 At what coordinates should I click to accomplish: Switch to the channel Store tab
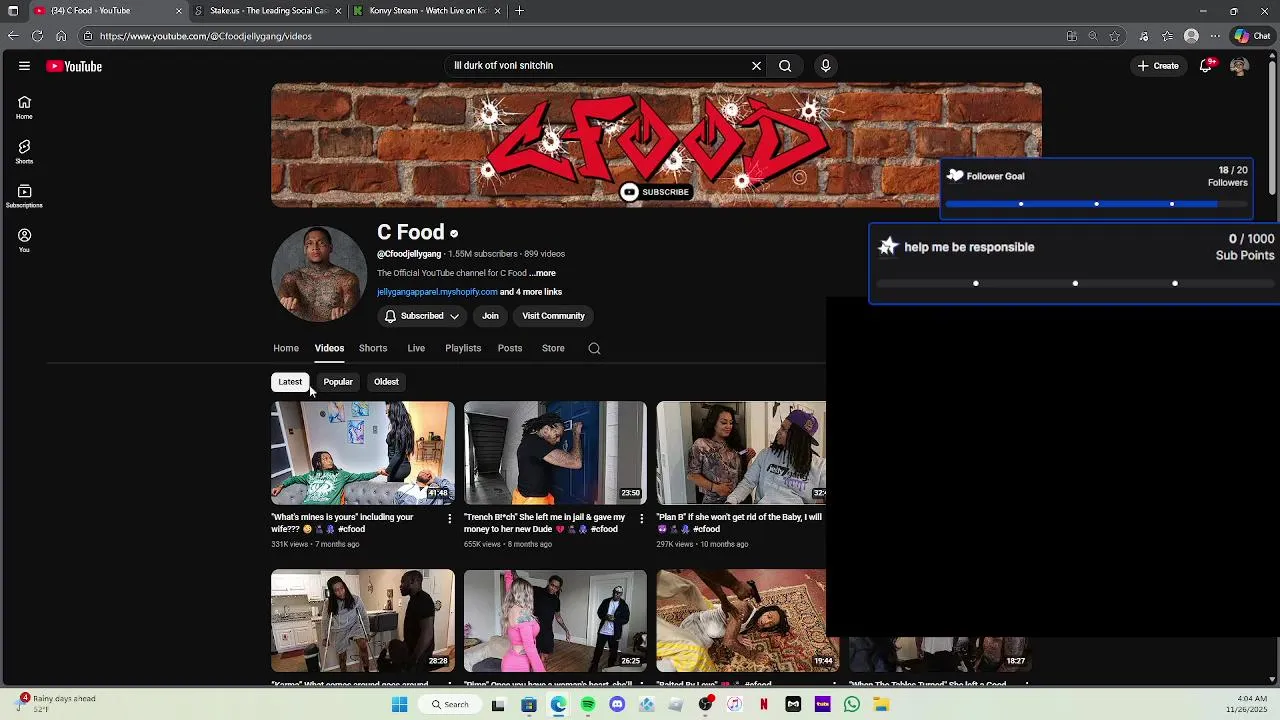[x=553, y=348]
